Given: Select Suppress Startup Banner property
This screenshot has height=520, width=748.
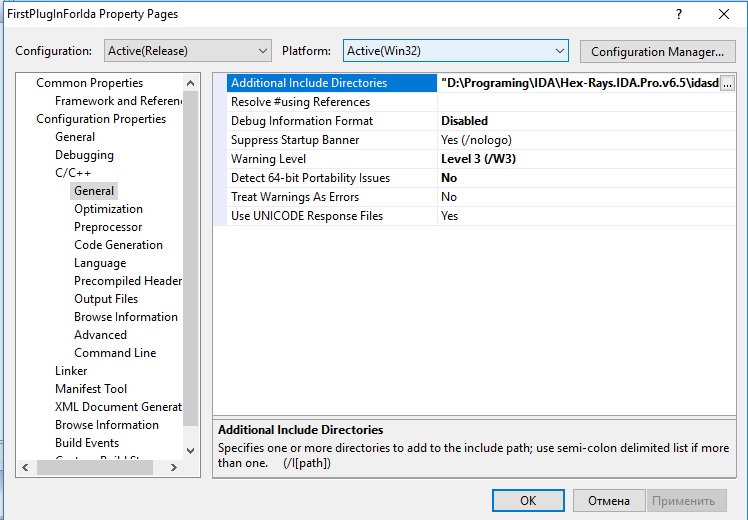Looking at the screenshot, I should pos(332,140).
